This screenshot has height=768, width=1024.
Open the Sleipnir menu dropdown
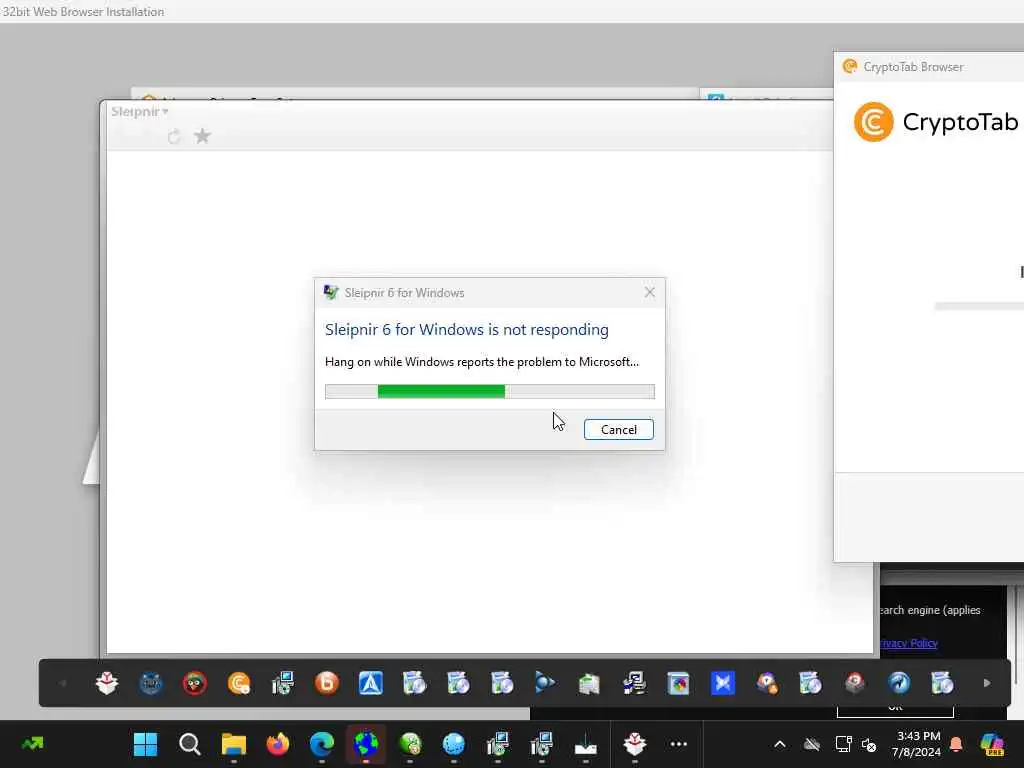click(x=140, y=112)
